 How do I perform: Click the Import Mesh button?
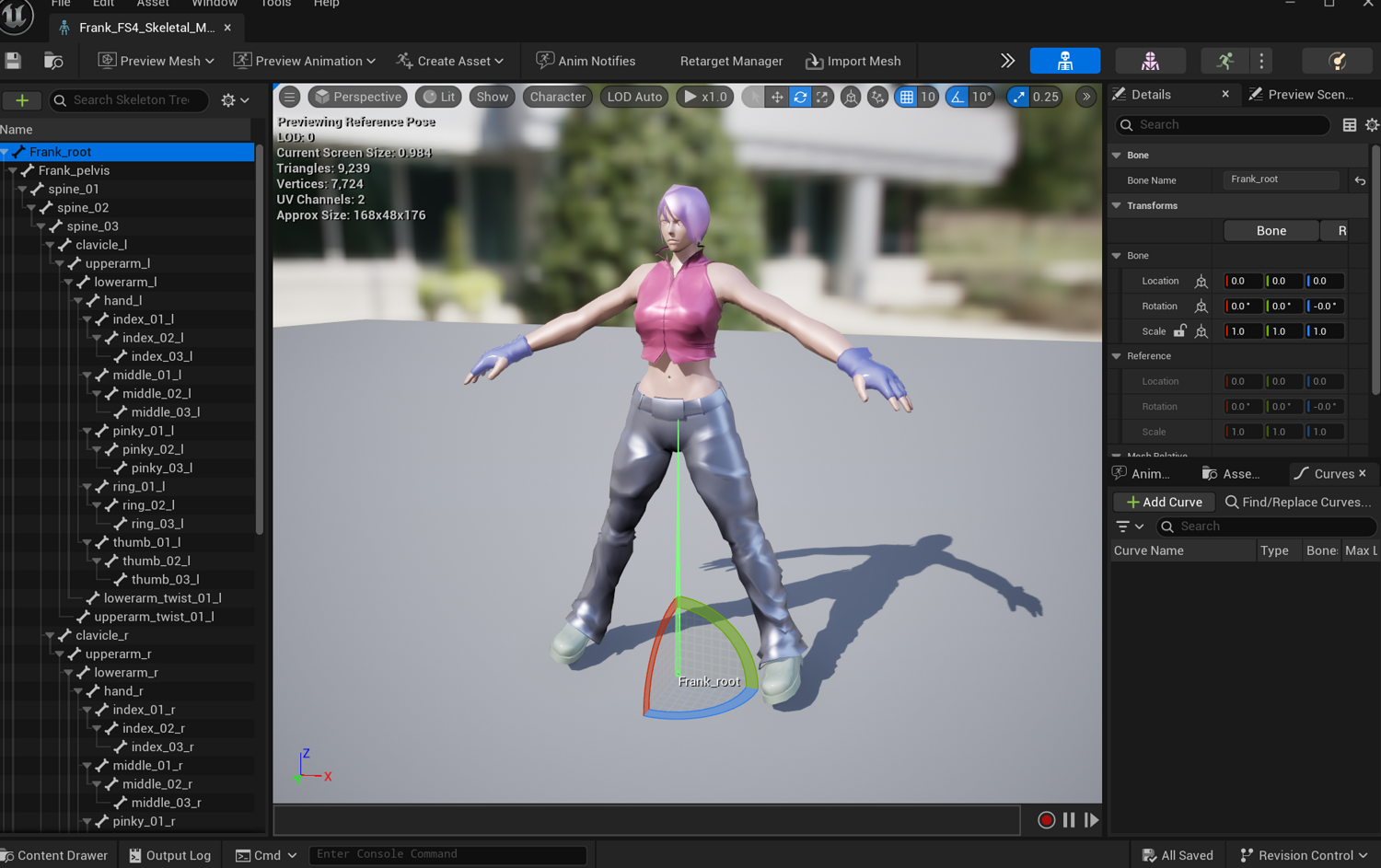pyautogui.click(x=853, y=61)
